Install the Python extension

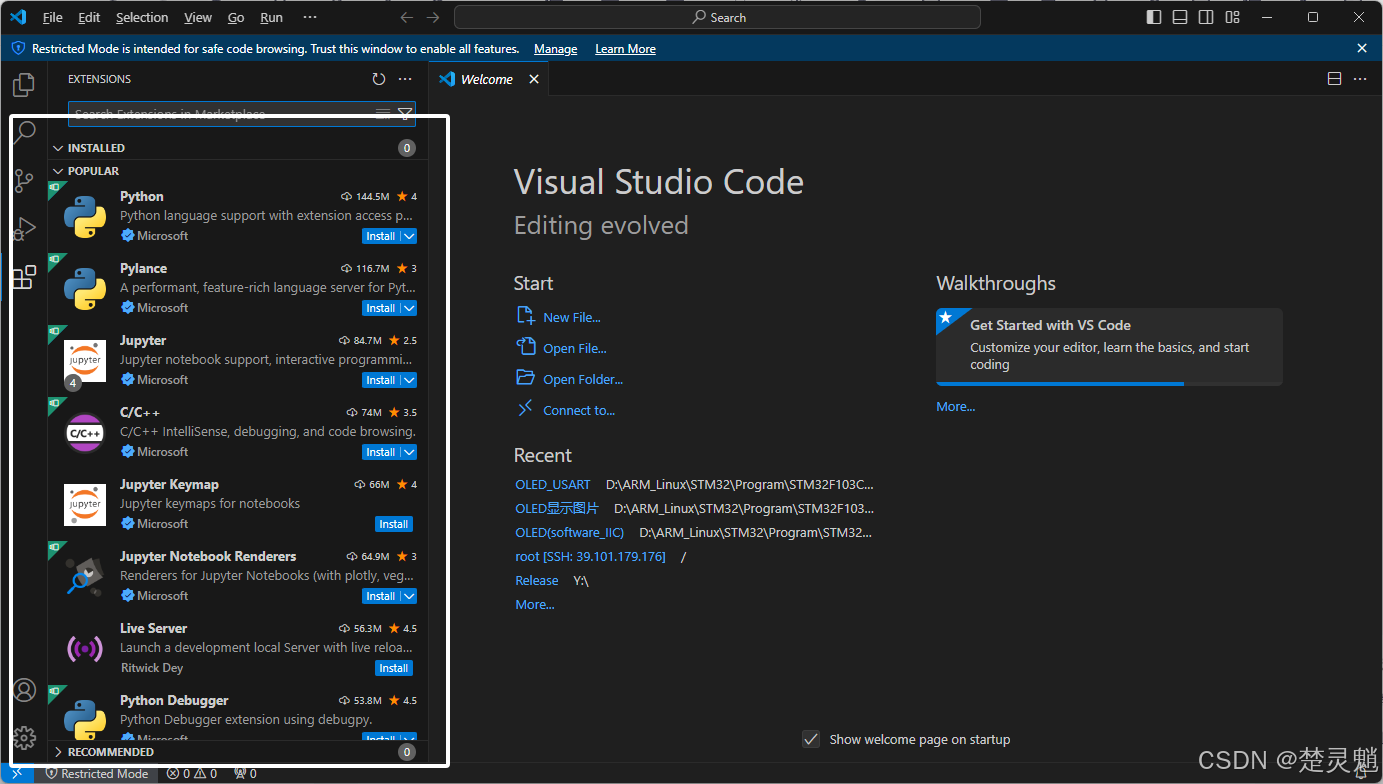pos(380,236)
